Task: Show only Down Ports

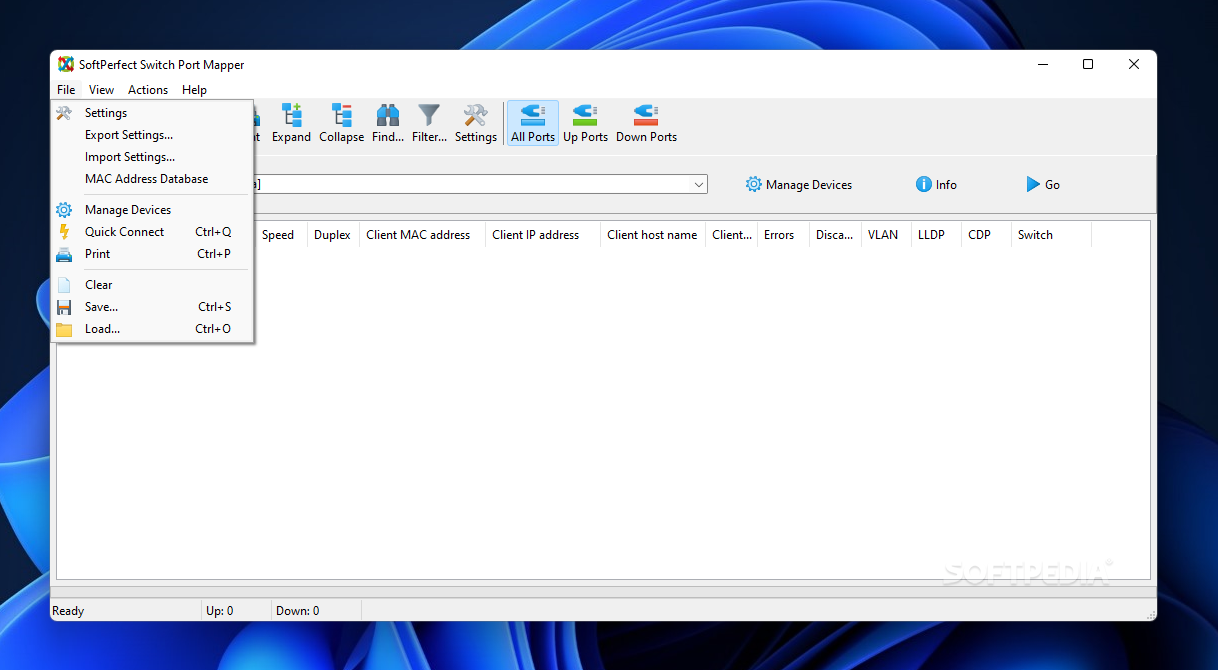Action: click(646, 123)
